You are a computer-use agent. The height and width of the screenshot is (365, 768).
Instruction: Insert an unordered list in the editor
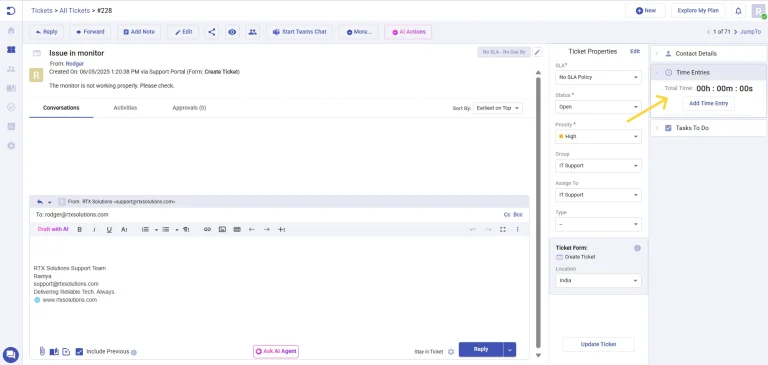coord(166,229)
